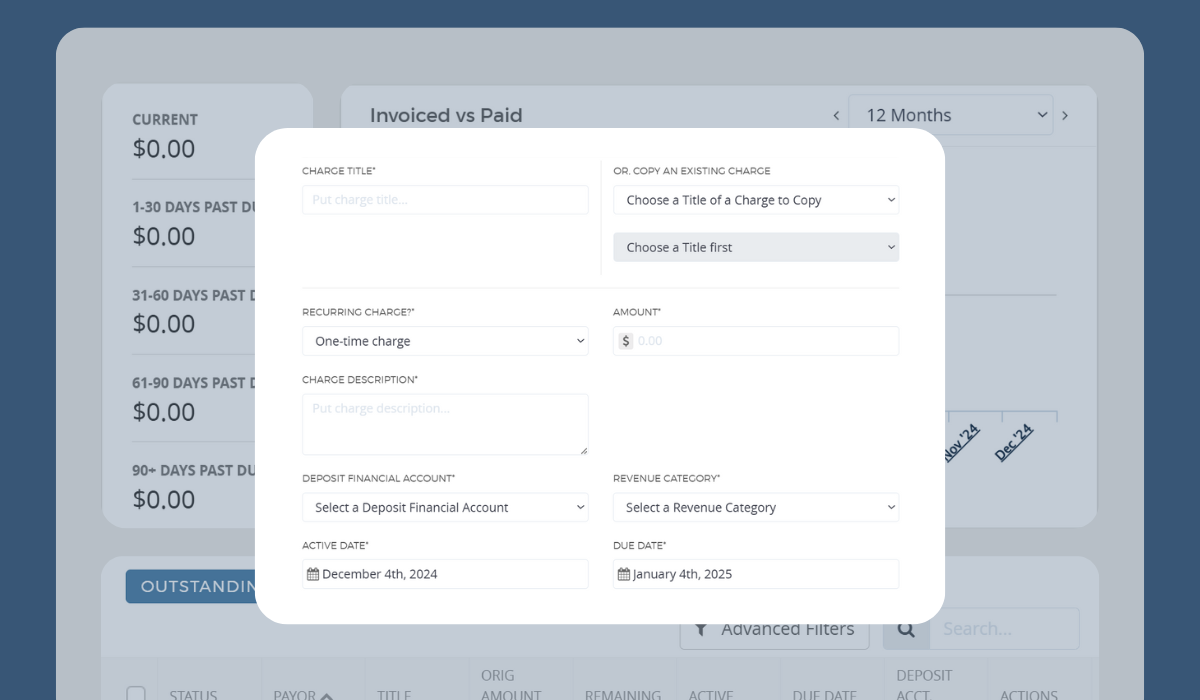1200x700 pixels.
Task: Click the 1-30 Days Past Due amount
Action: [x=164, y=237]
